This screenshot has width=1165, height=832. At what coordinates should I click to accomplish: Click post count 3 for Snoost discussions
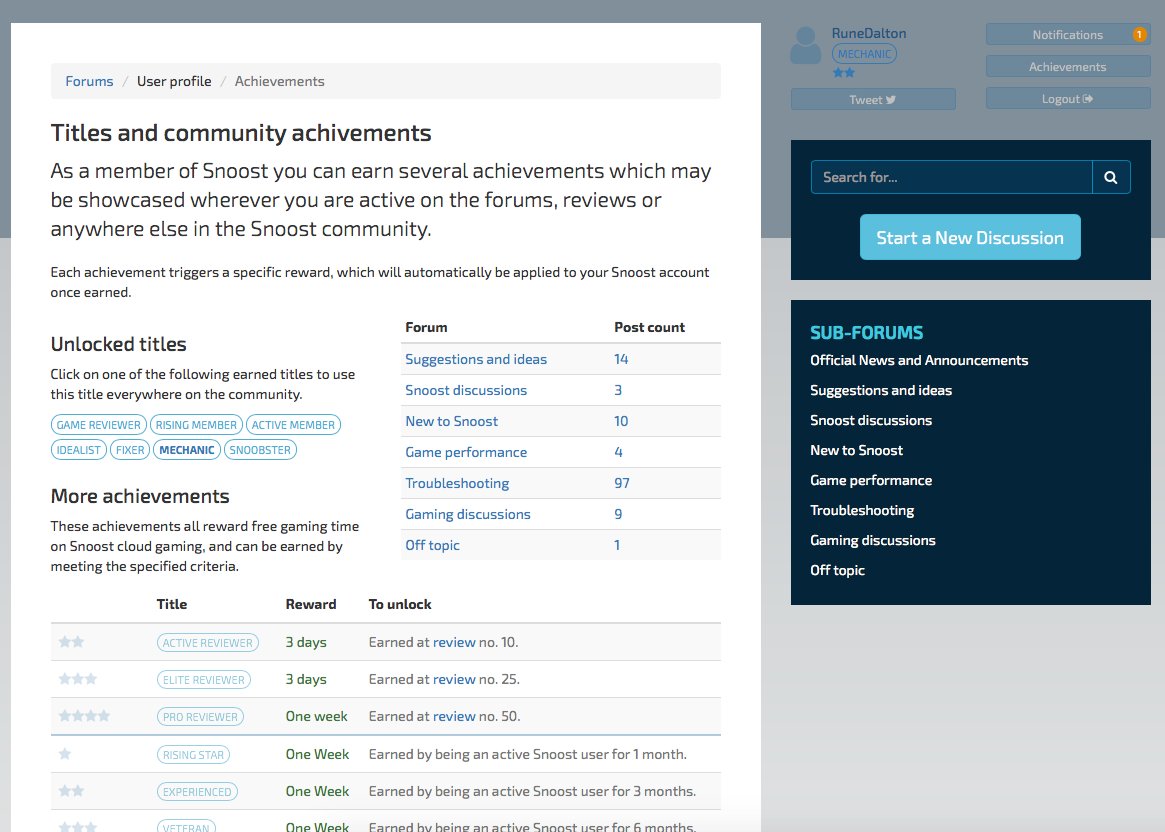coord(618,391)
